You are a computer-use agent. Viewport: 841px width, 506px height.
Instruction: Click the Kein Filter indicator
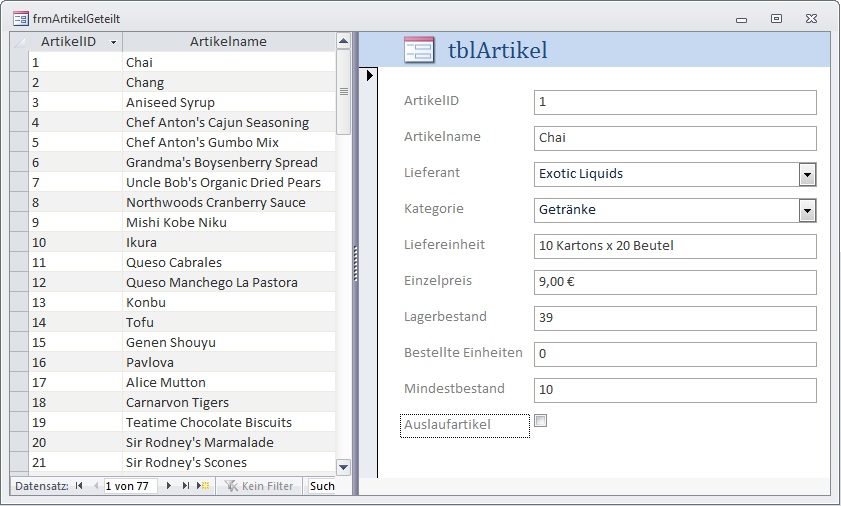tap(259, 486)
